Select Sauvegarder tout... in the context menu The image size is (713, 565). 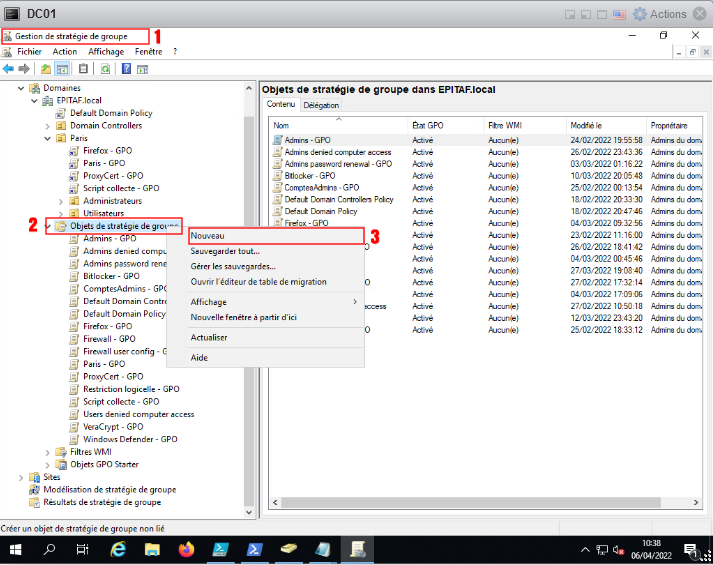(225, 251)
